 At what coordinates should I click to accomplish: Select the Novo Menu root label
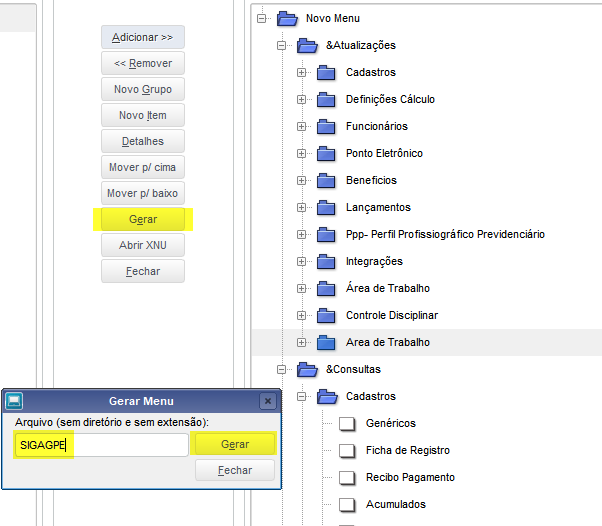(x=333, y=18)
